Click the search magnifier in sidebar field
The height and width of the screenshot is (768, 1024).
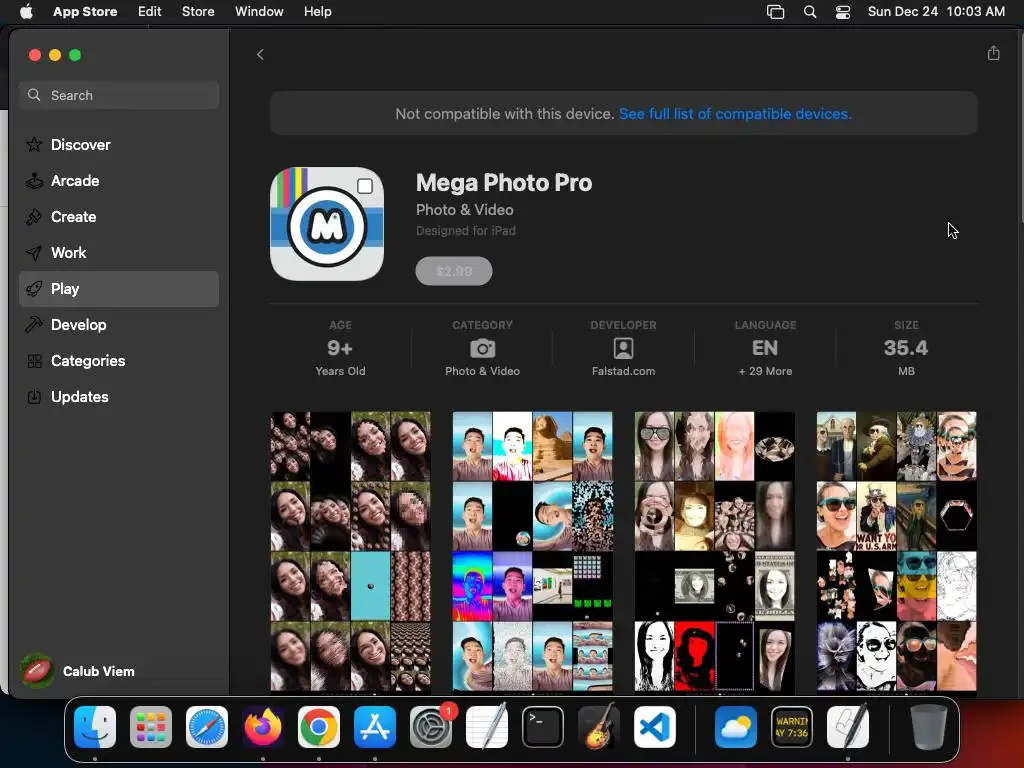34,95
